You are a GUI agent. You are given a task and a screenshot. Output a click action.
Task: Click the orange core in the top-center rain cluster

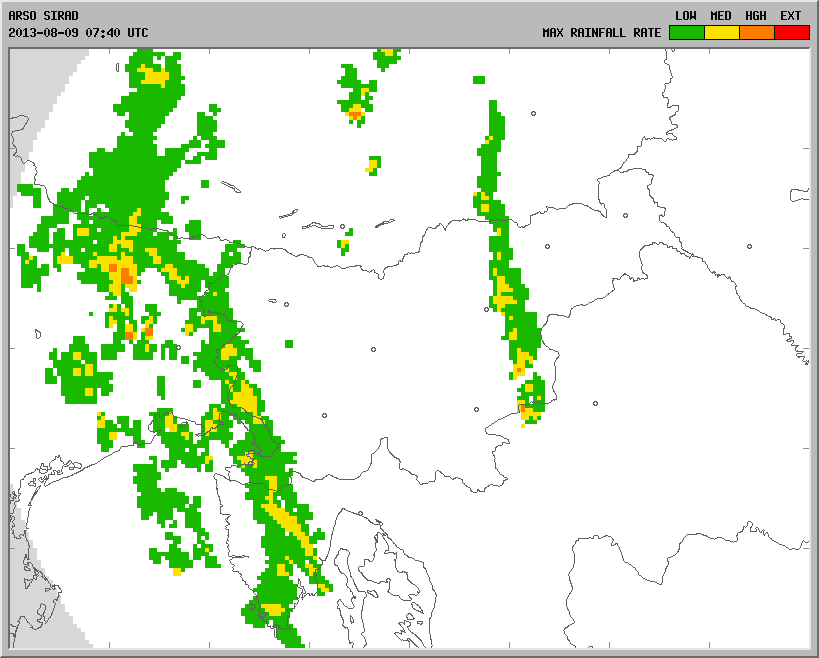[x=355, y=113]
